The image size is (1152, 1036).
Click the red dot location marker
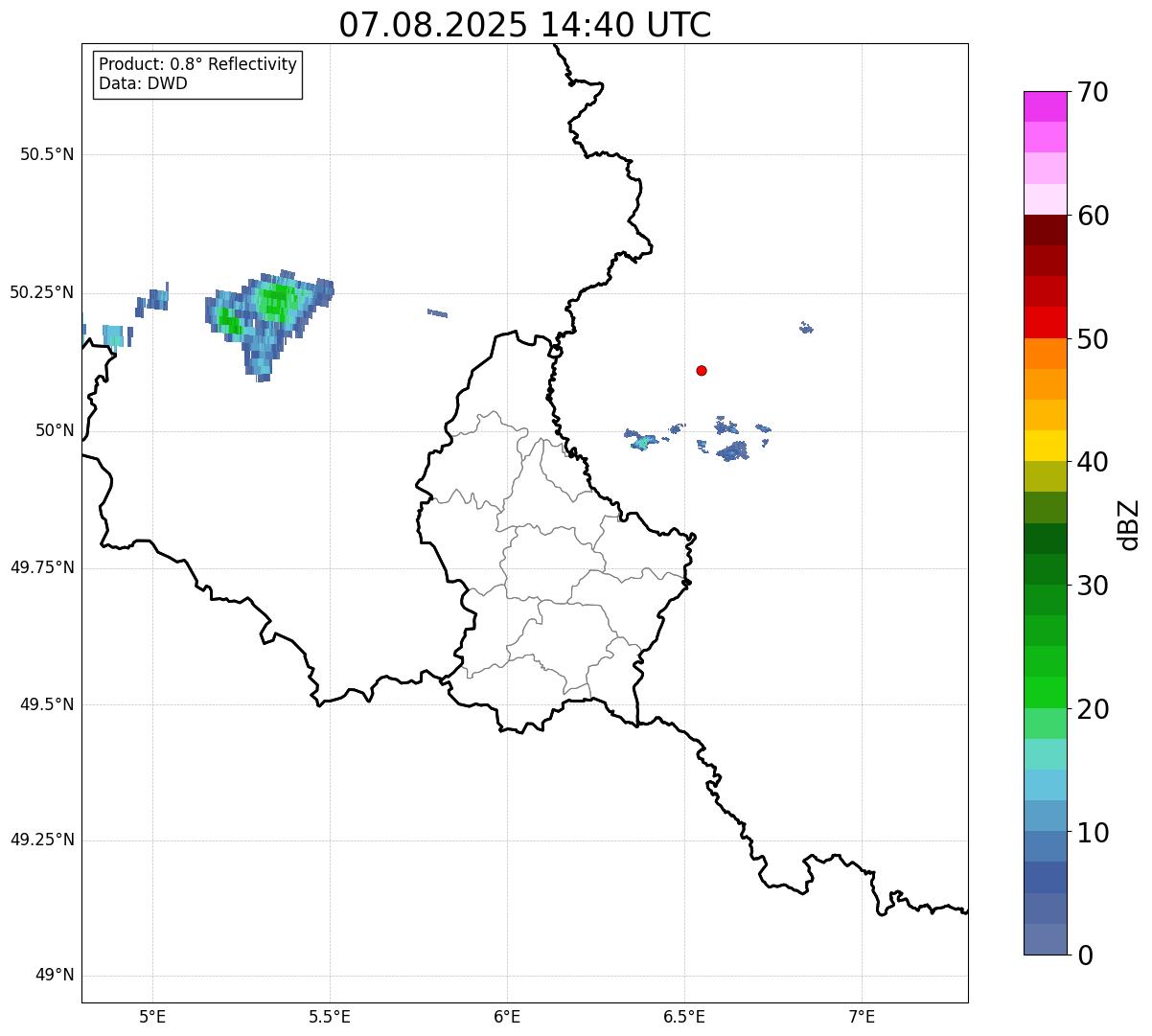point(702,370)
